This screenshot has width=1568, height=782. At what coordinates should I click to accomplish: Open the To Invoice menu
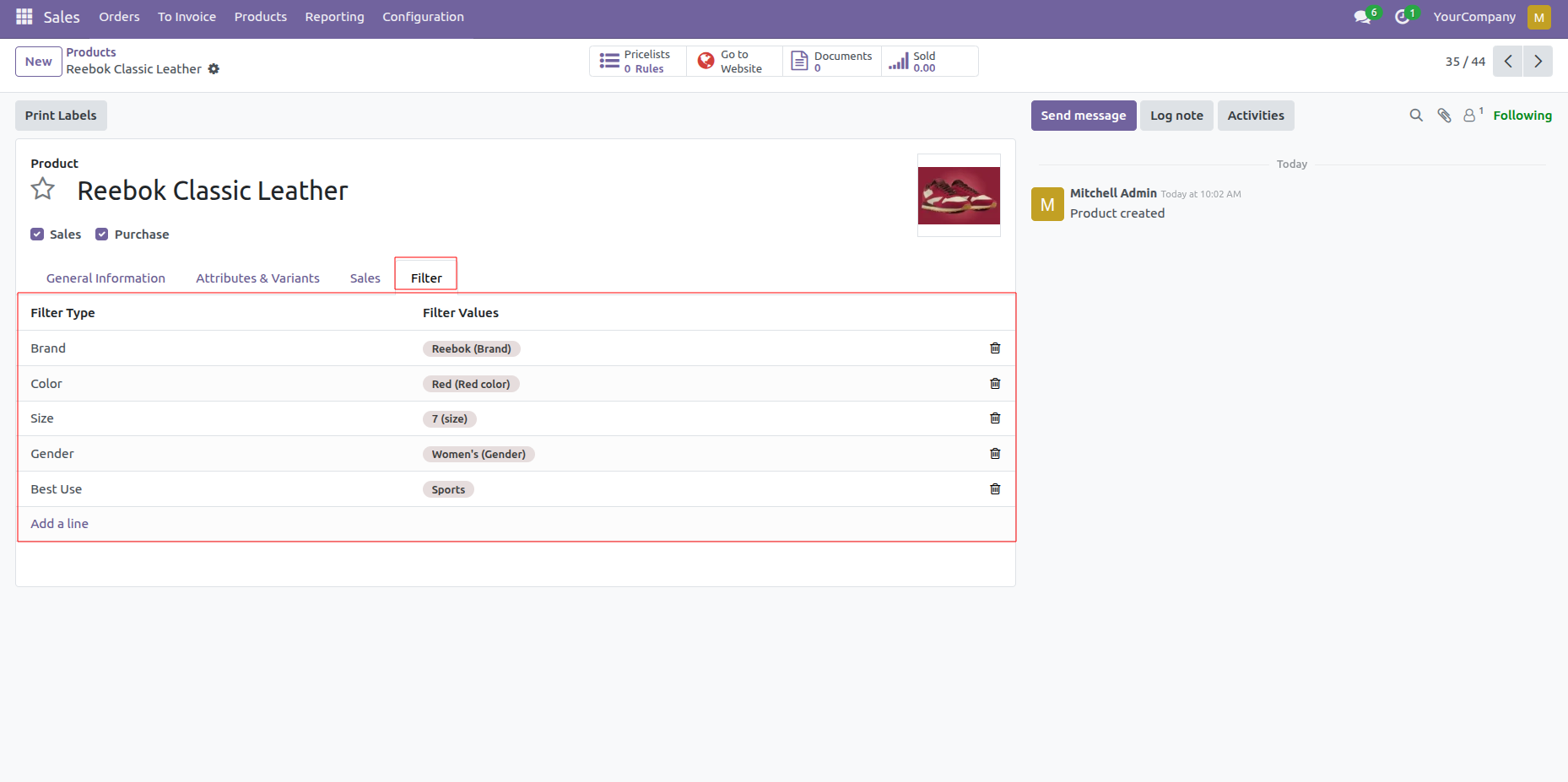pyautogui.click(x=187, y=17)
